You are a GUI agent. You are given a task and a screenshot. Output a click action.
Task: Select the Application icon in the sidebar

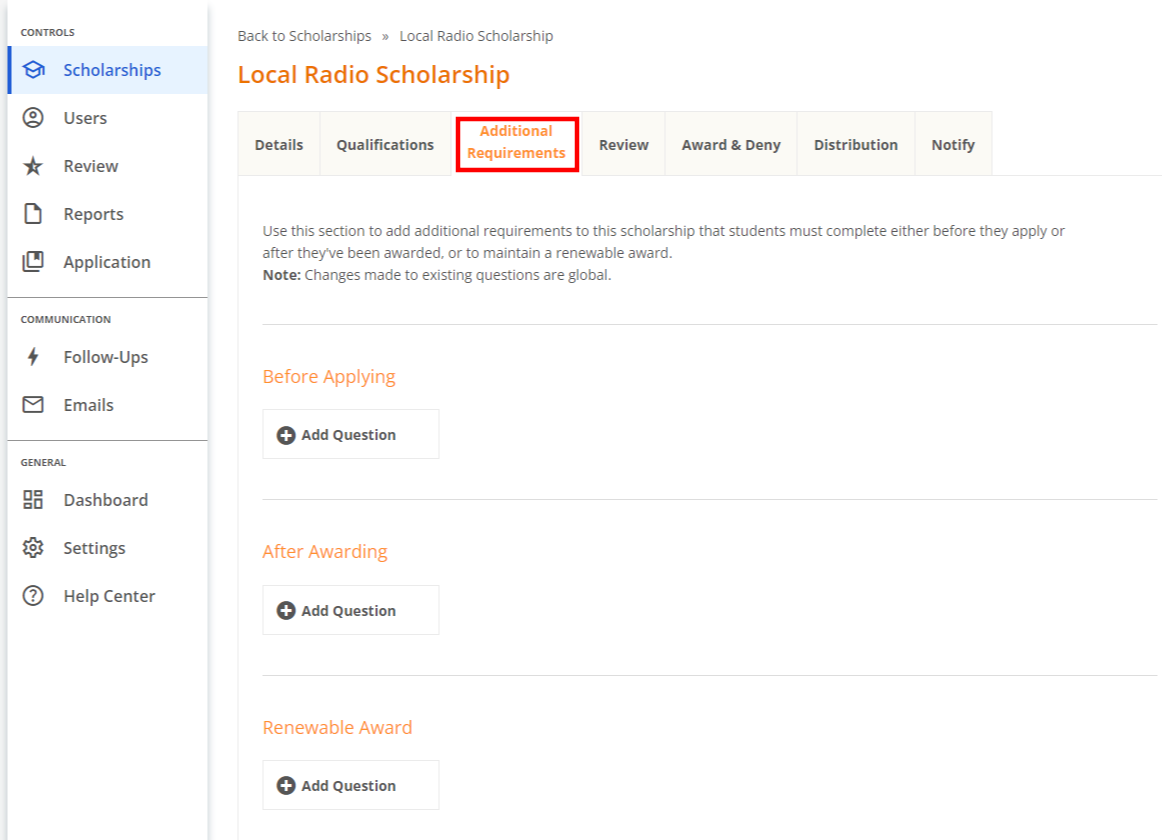pos(33,261)
